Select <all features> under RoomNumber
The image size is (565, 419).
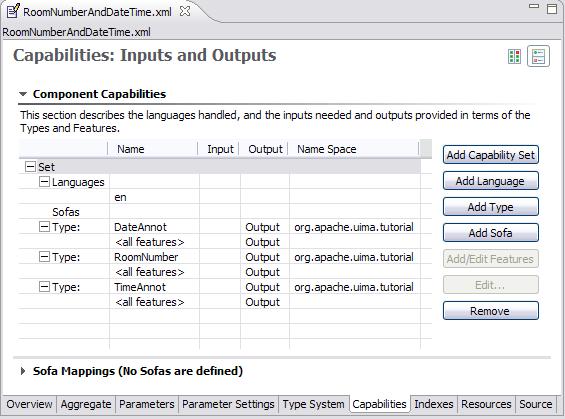(x=150, y=272)
